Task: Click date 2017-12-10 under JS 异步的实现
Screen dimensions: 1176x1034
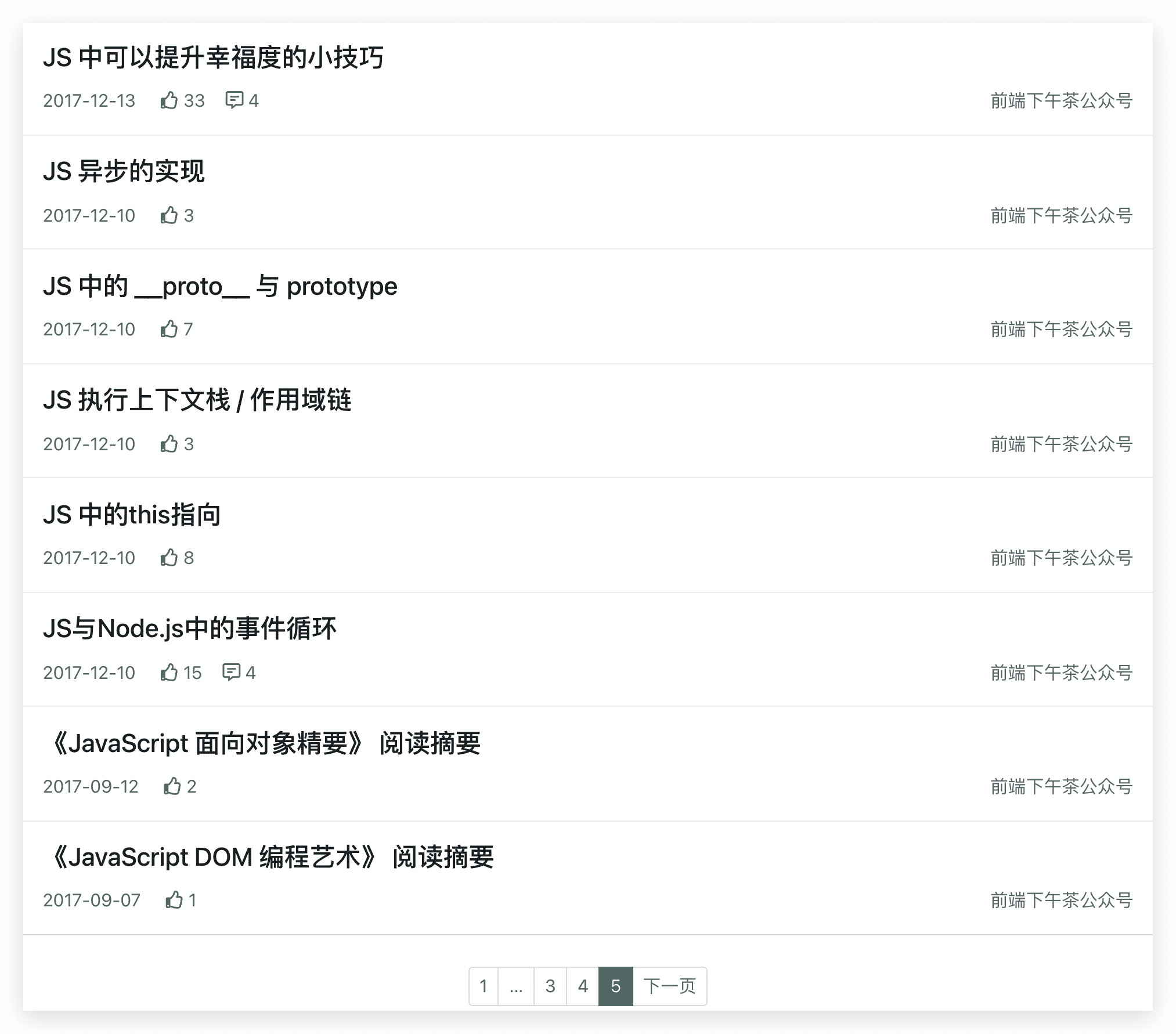Action: point(89,215)
